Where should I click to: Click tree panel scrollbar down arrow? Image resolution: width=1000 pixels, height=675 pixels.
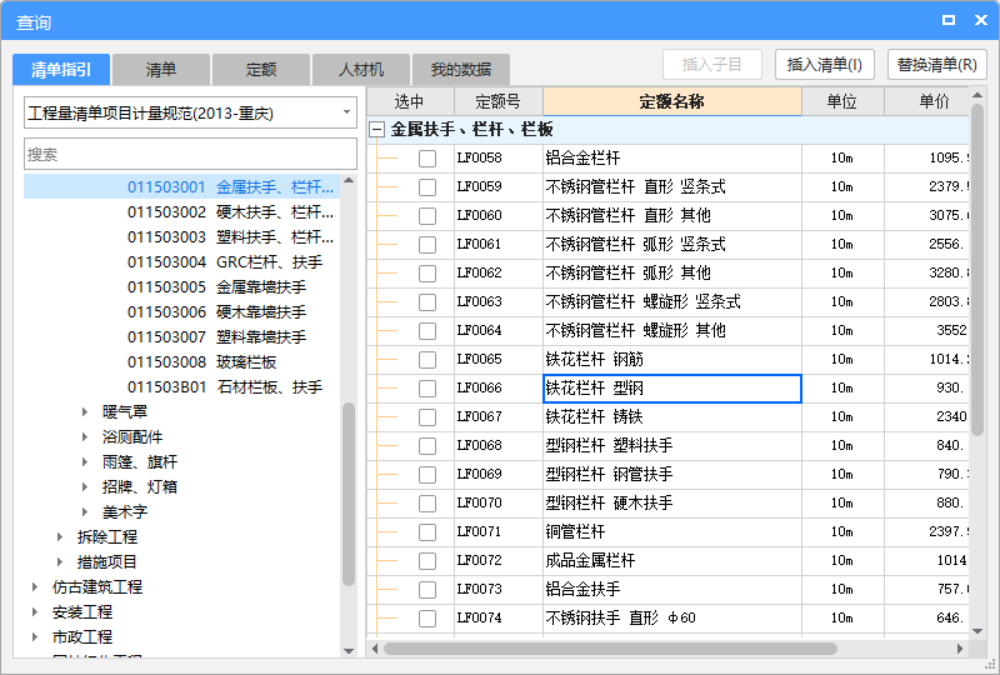[x=348, y=651]
